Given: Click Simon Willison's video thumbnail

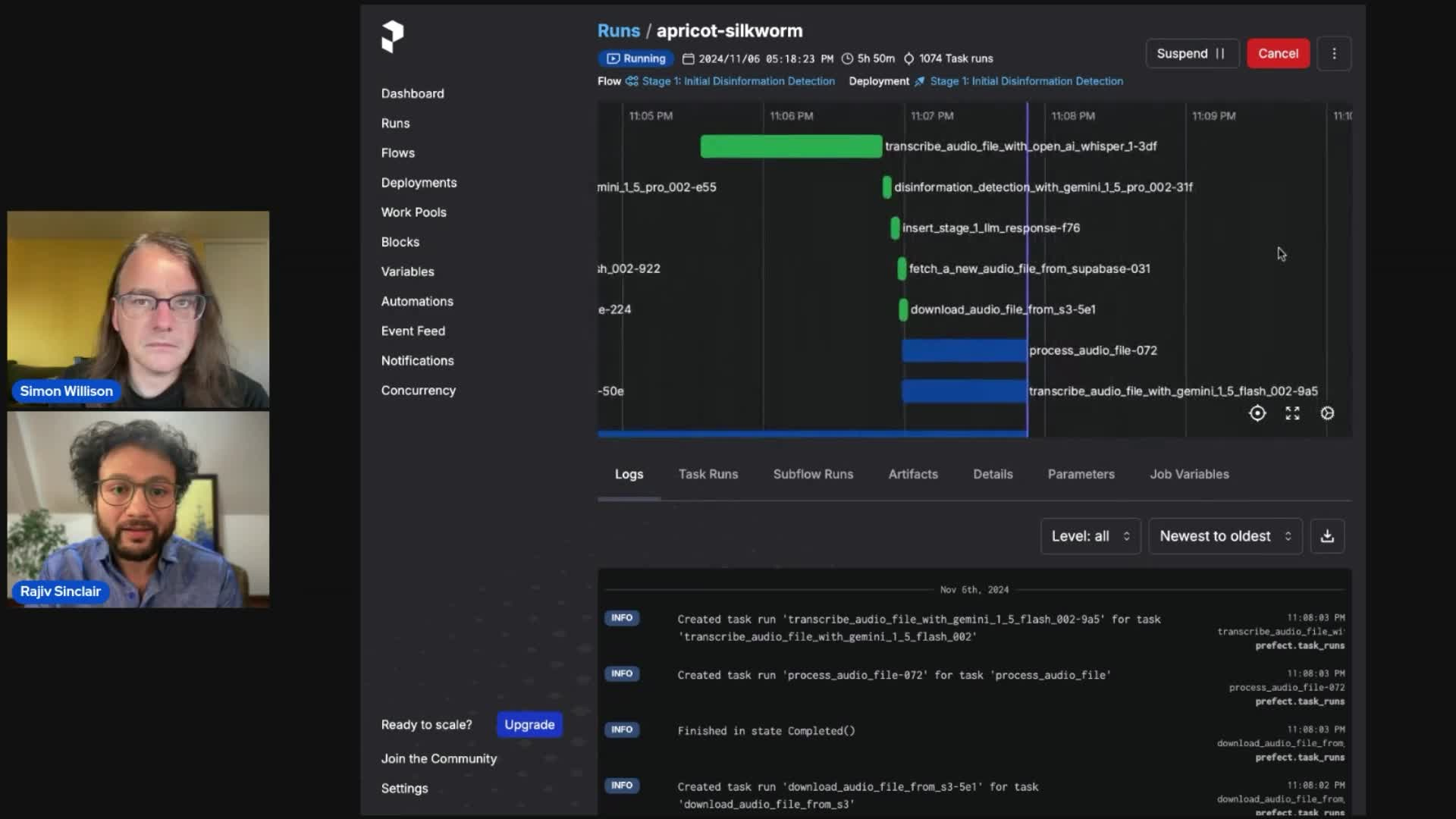Looking at the screenshot, I should point(138,309).
